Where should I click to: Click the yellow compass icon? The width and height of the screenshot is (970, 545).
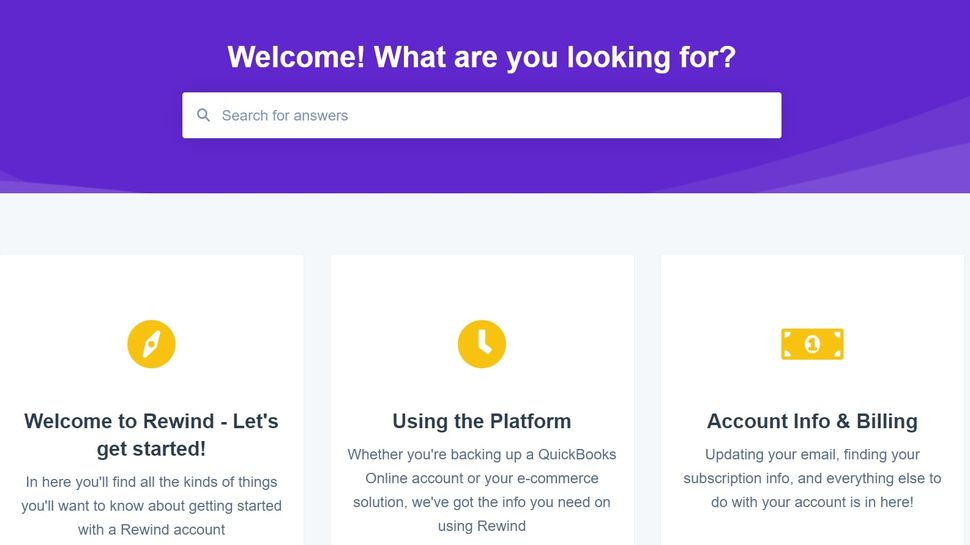click(151, 344)
